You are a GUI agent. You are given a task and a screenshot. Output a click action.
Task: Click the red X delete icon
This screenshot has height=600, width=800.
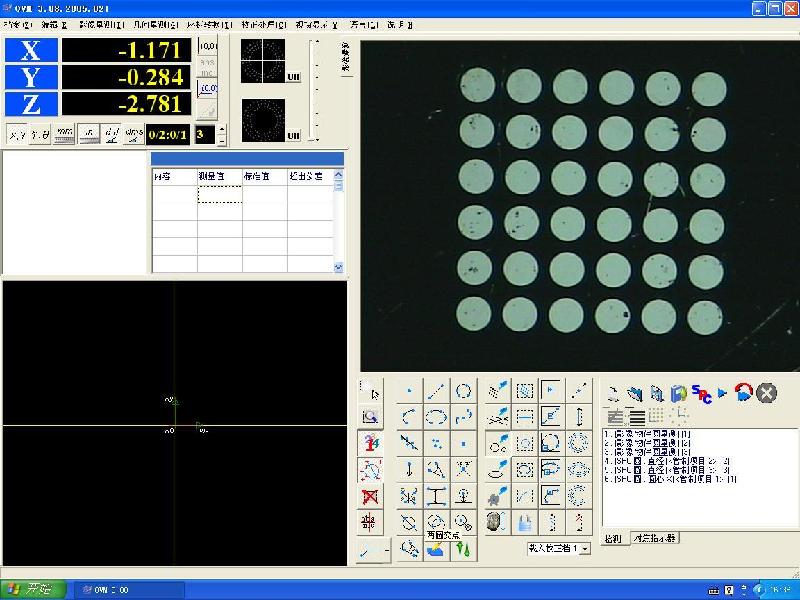pyautogui.click(x=370, y=496)
